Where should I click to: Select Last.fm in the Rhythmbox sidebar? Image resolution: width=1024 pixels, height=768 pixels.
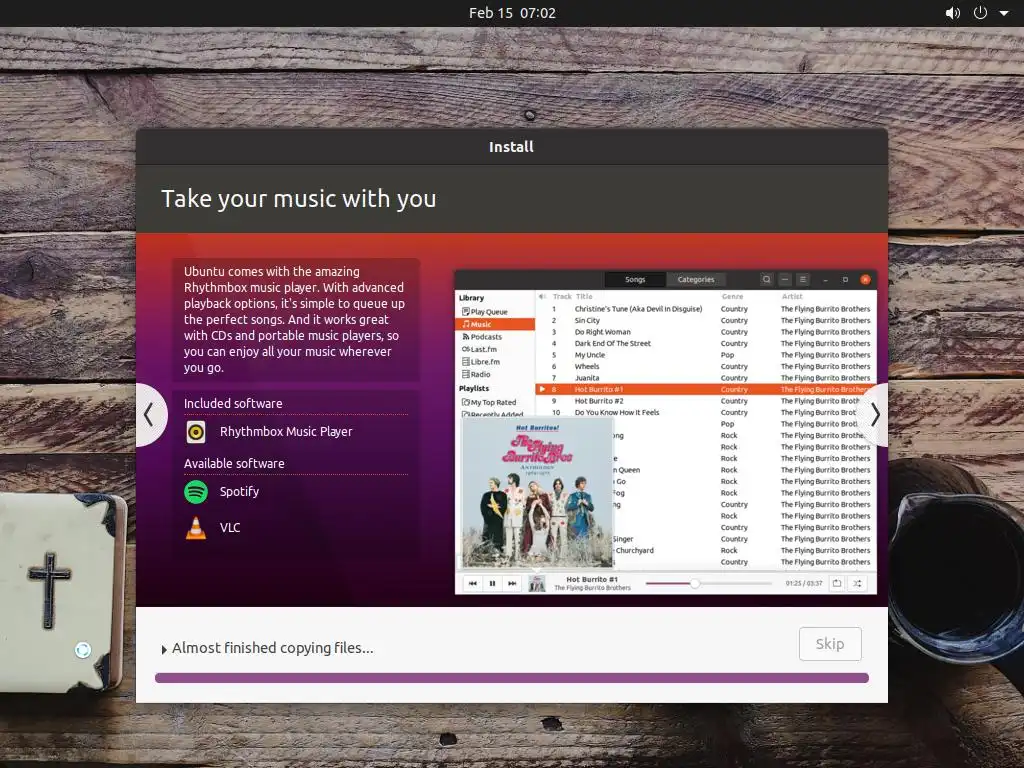tap(479, 349)
